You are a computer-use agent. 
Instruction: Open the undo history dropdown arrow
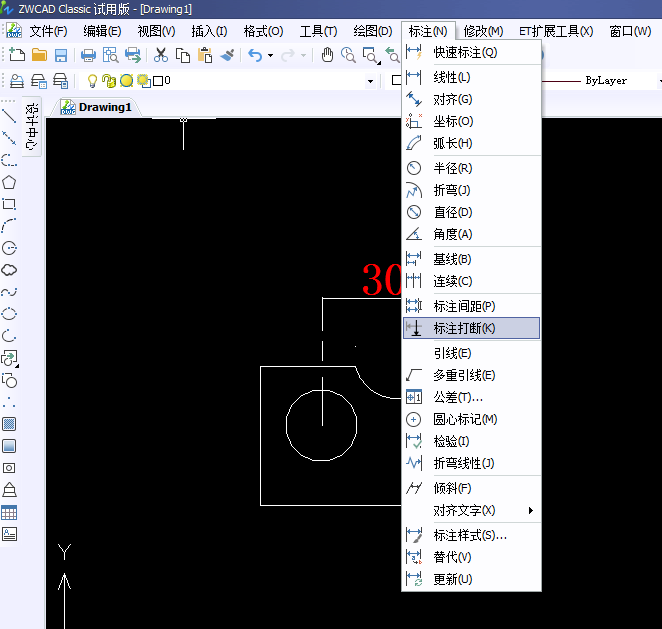(270, 55)
